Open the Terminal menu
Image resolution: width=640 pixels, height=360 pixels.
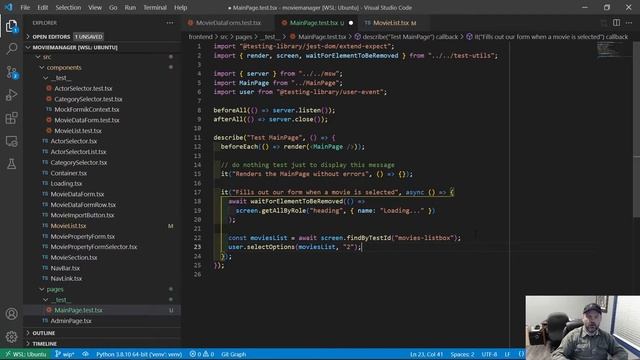(x=155, y=7)
